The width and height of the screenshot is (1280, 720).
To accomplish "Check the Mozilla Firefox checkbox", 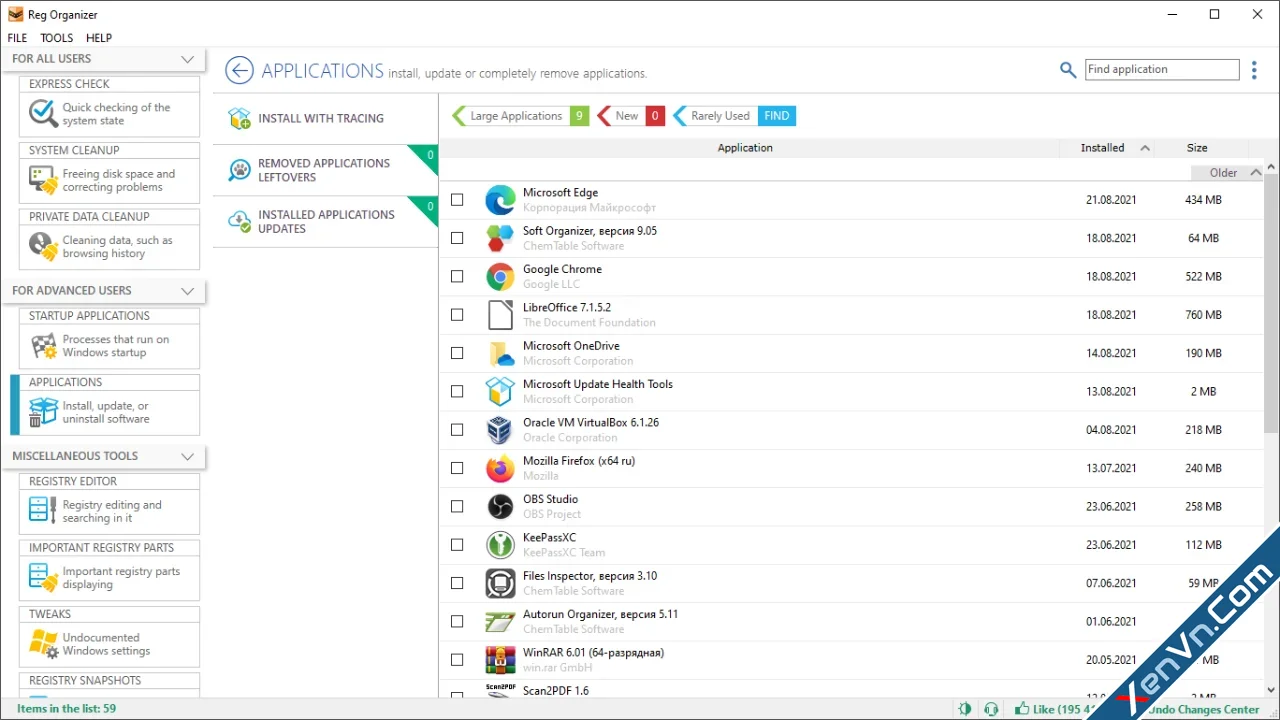I will (457, 468).
